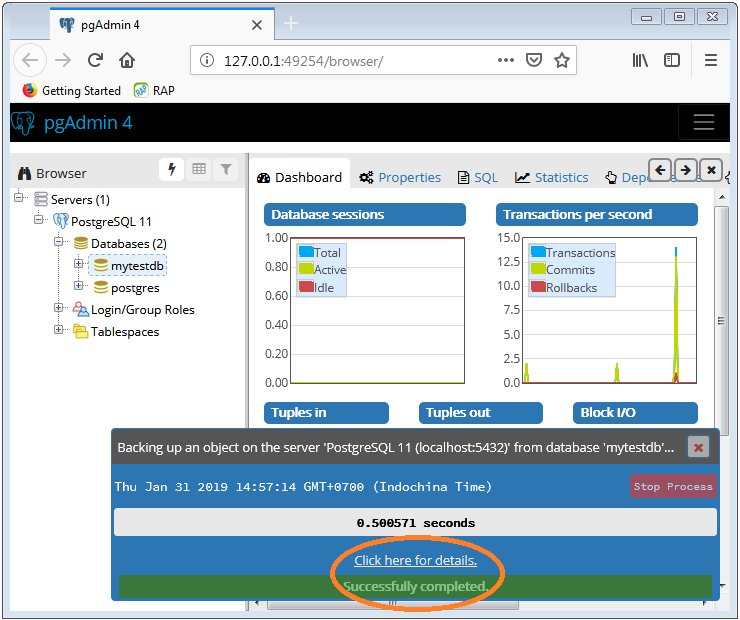Click the Tuples in header
Viewport: 740px width, 620px height.
[x=326, y=413]
